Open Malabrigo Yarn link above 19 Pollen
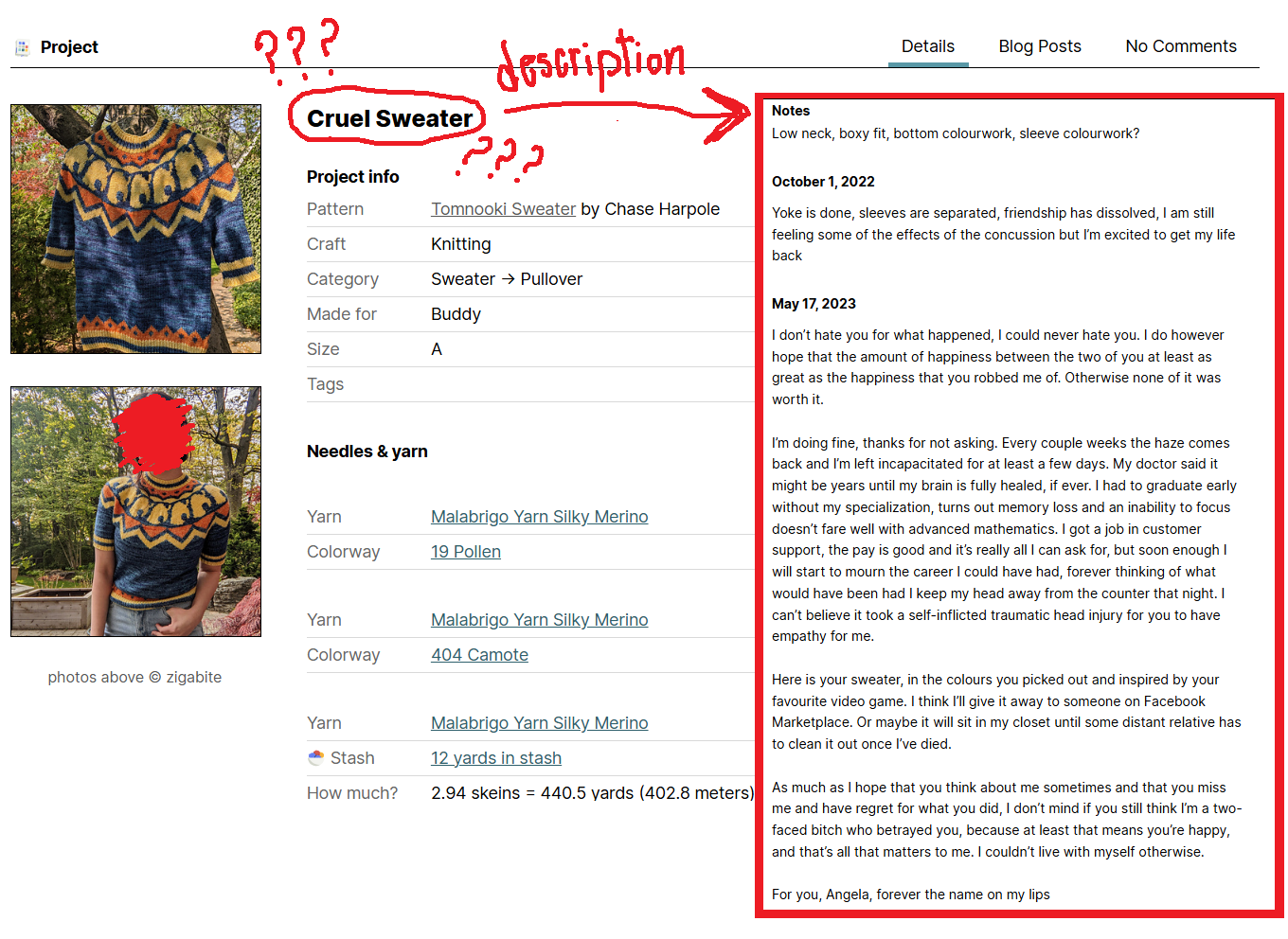 pyautogui.click(x=540, y=517)
